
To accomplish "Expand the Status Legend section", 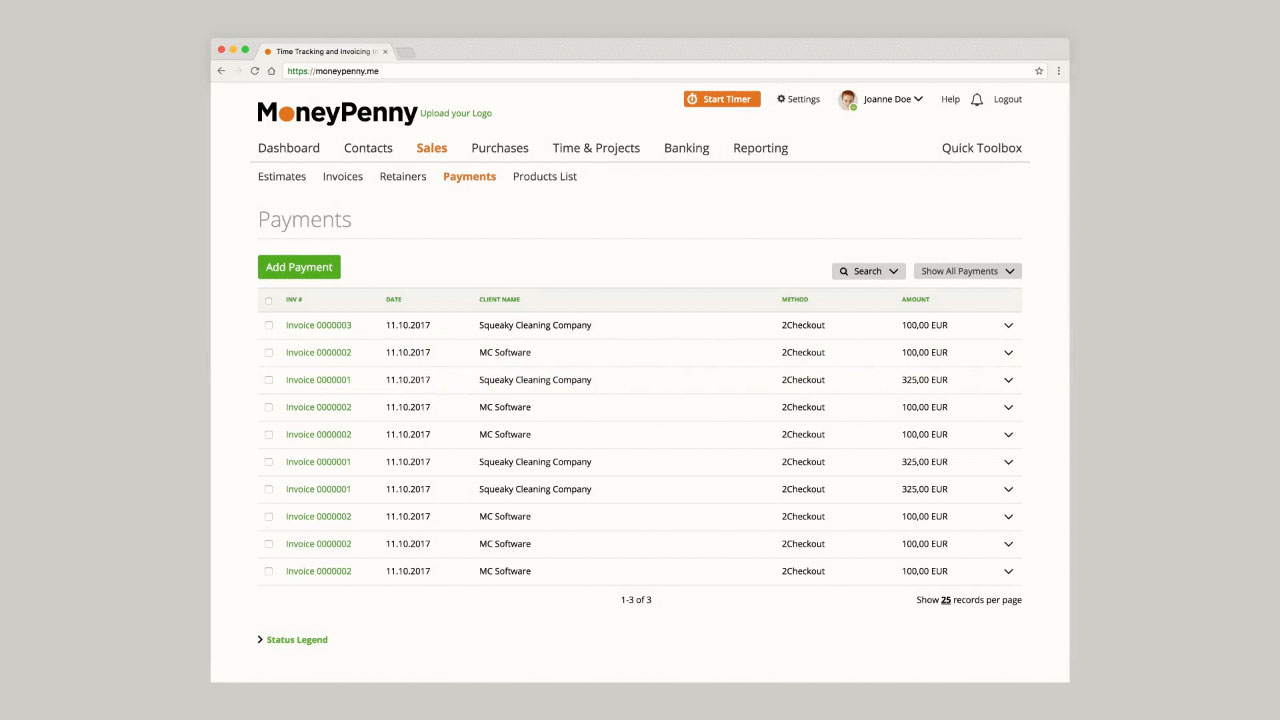I will coord(293,640).
